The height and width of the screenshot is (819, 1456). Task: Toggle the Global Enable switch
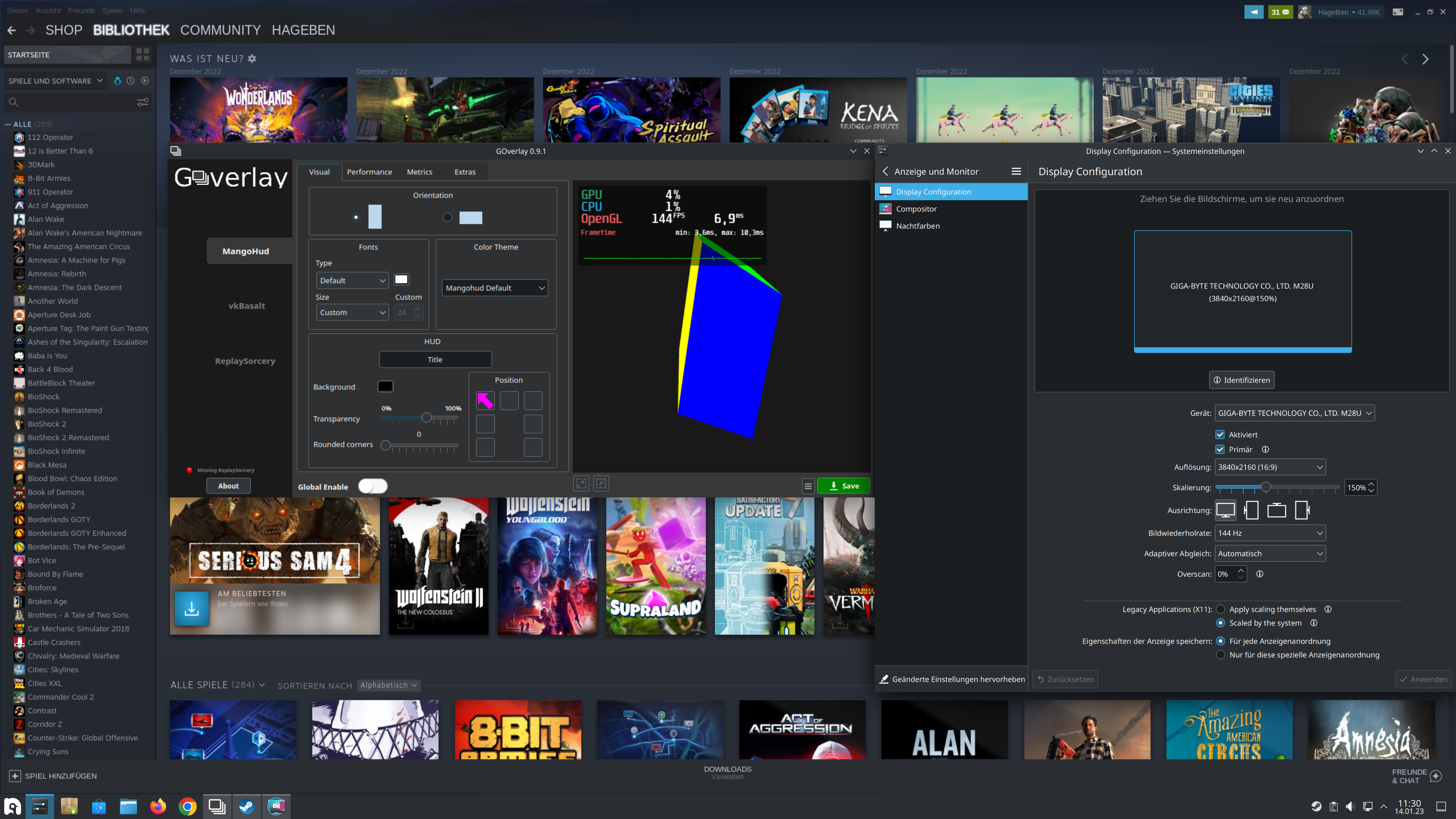pyautogui.click(x=373, y=486)
